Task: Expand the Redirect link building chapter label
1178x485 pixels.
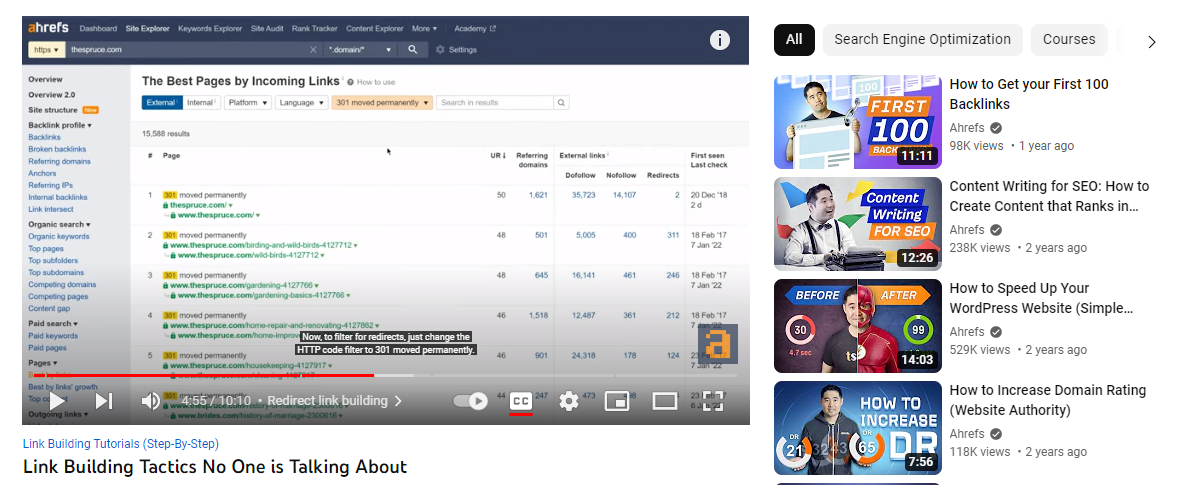Action: [x=334, y=401]
